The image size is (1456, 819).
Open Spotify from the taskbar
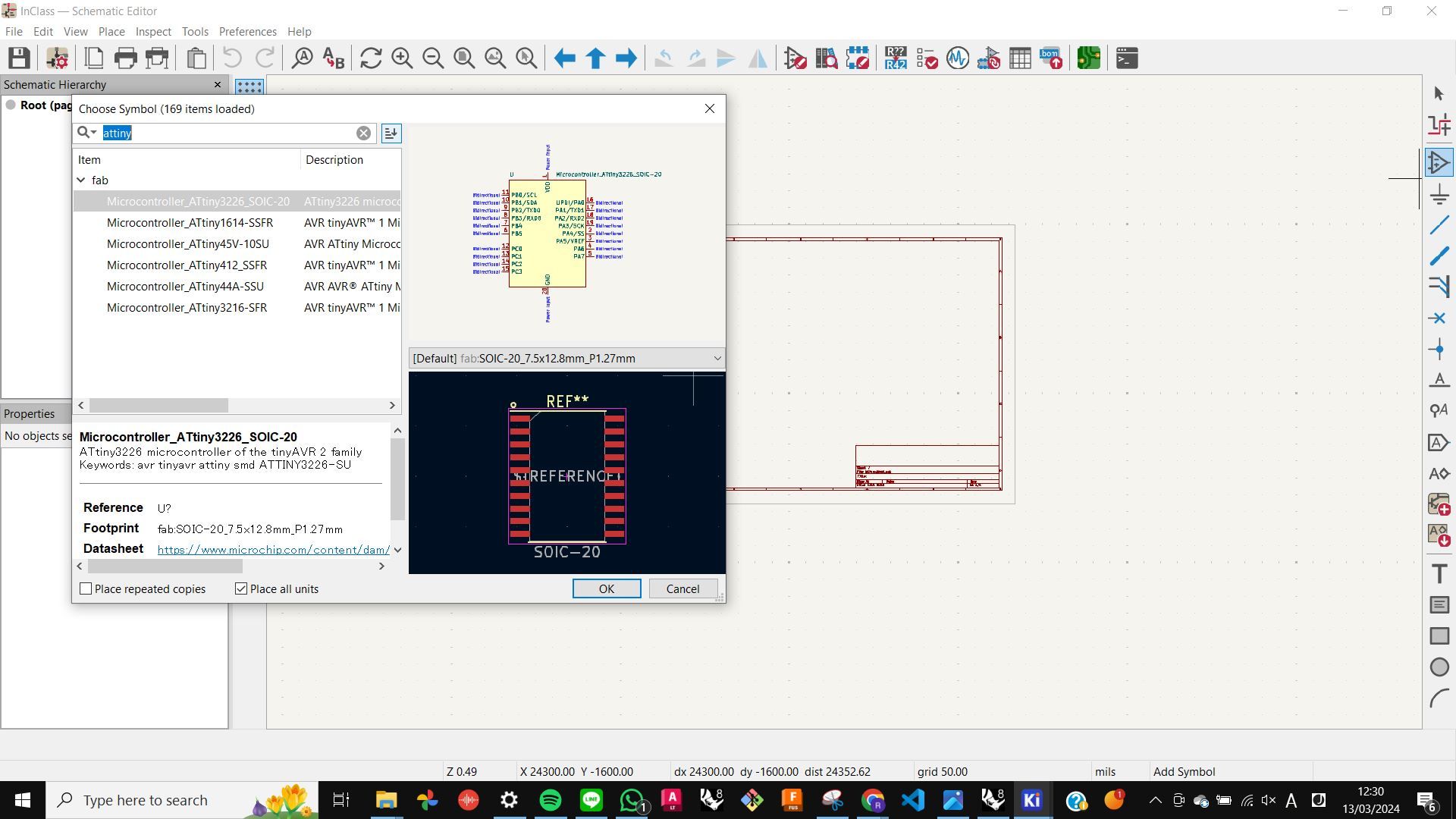tap(551, 800)
